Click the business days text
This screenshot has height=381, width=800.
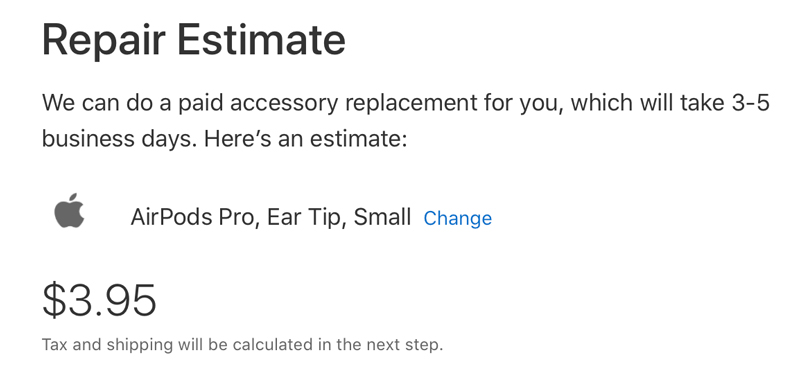point(119,138)
